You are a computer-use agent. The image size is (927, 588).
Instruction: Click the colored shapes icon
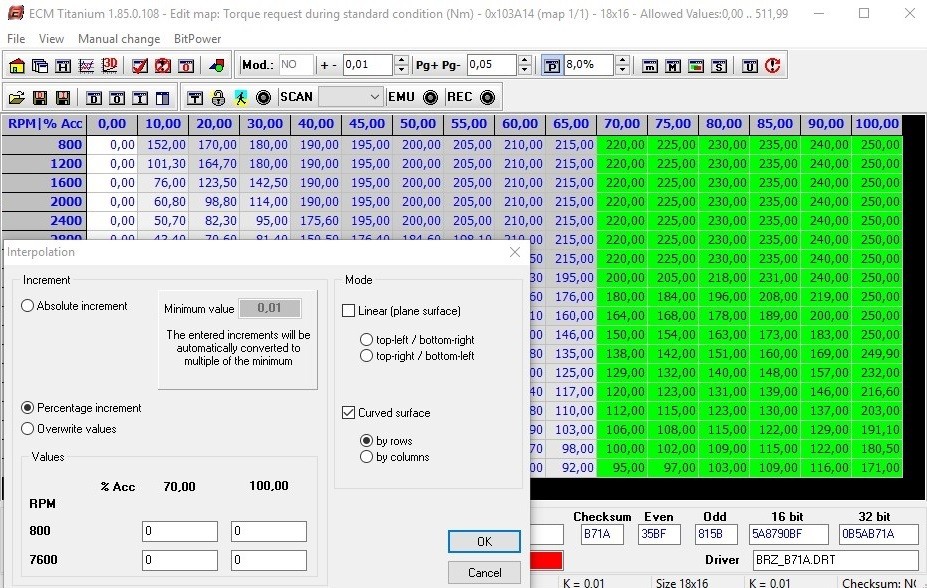[x=217, y=66]
